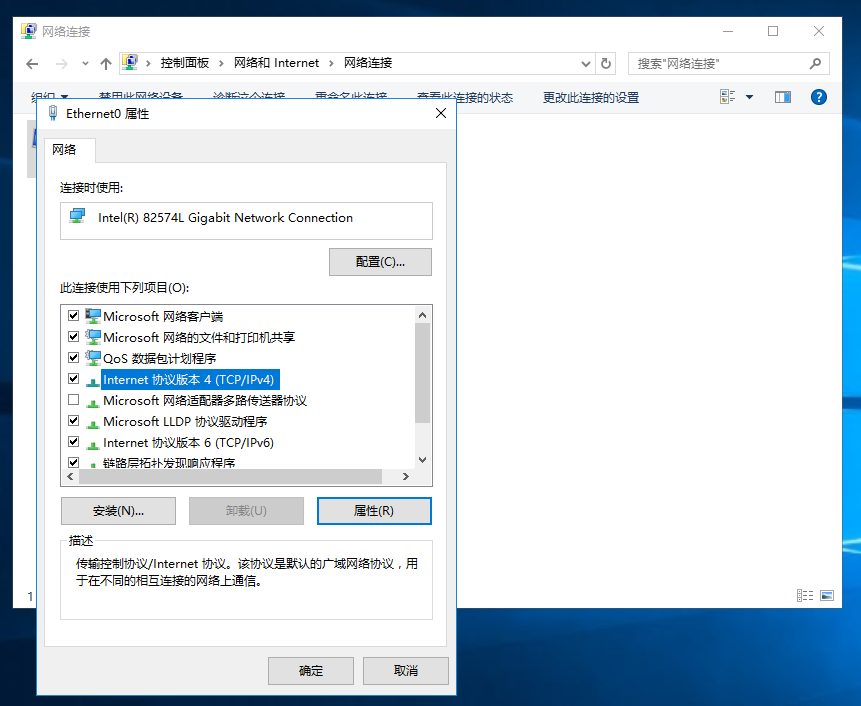Expand the chevron after 控制面板 breadcrumb
861x706 pixels.
click(221, 64)
